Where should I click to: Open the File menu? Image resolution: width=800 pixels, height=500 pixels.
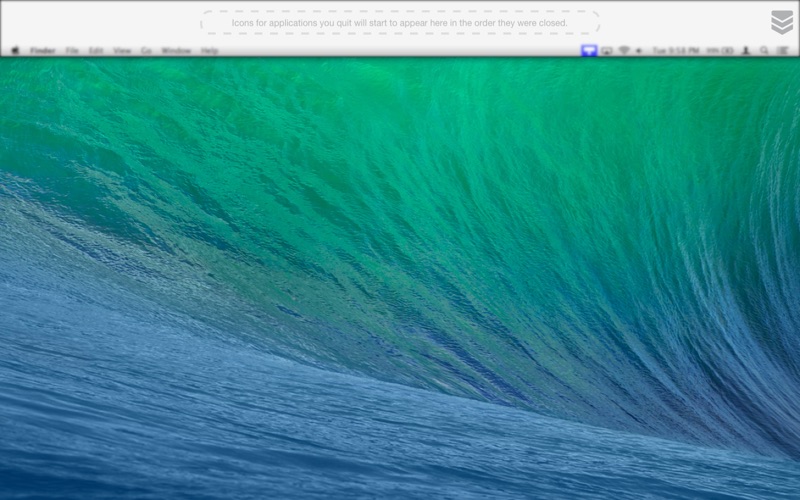coord(72,51)
